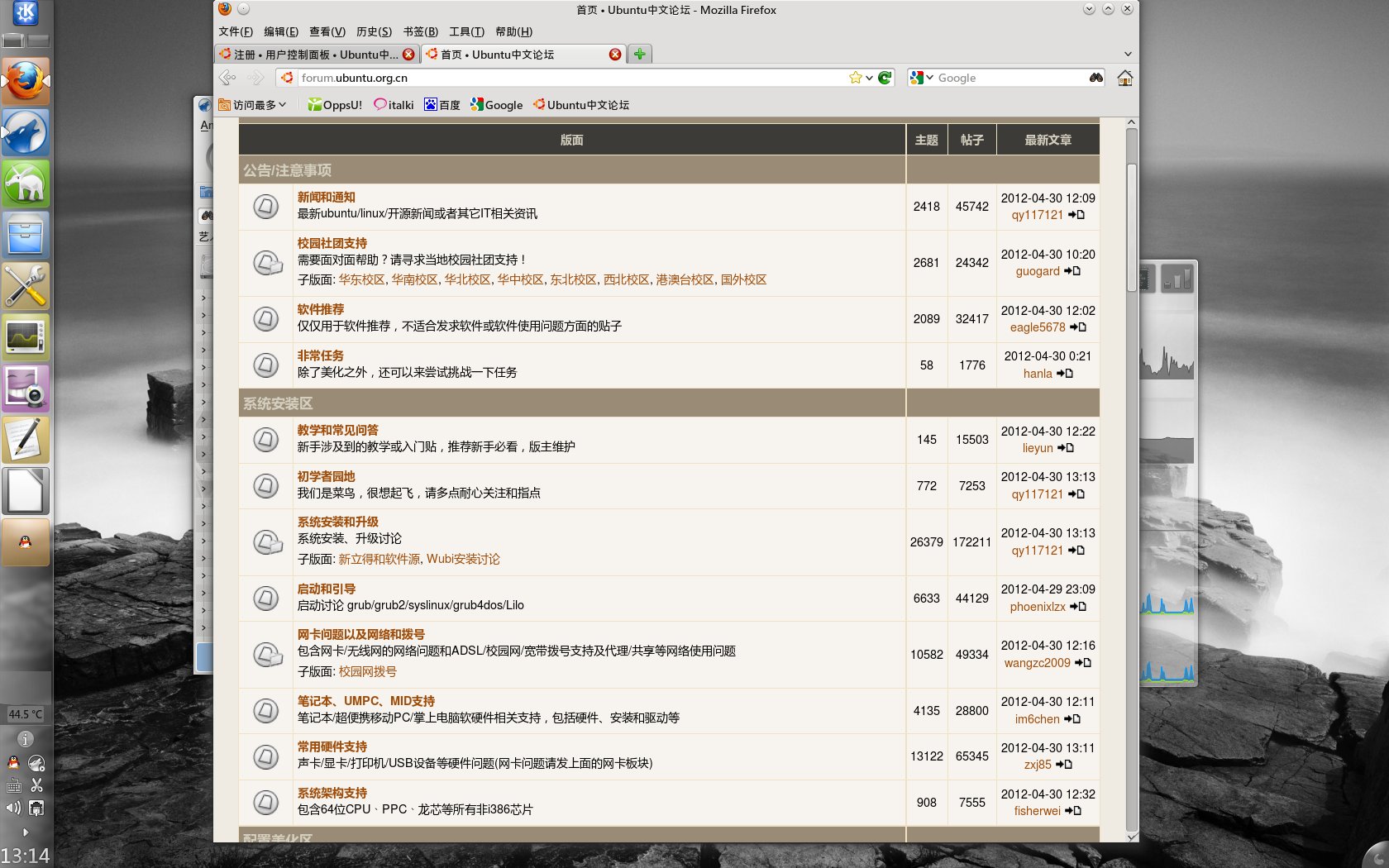Open the OppsU! bookmark
1389x868 pixels.
coord(335,105)
